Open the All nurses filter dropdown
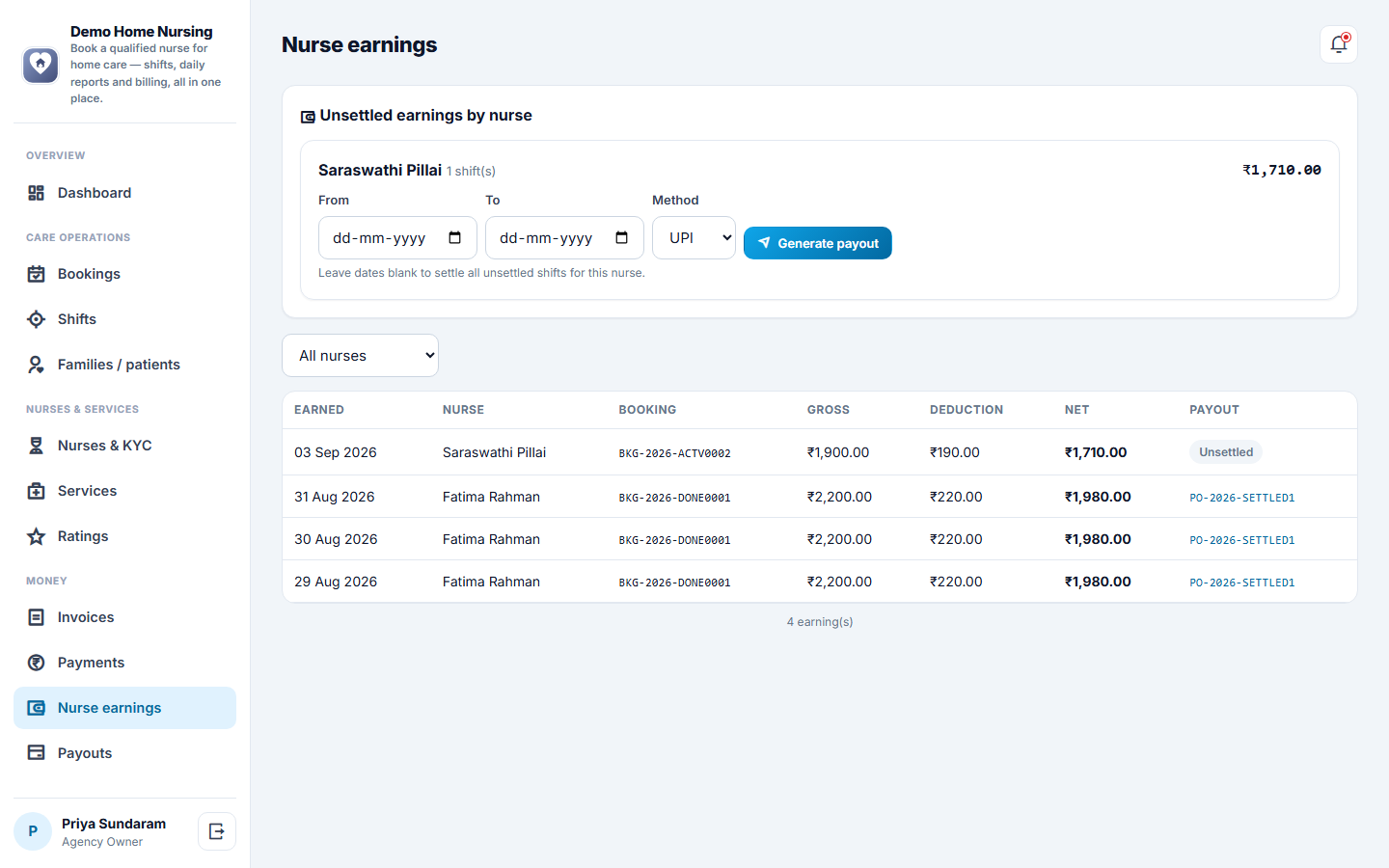The image size is (1389, 868). point(360,356)
